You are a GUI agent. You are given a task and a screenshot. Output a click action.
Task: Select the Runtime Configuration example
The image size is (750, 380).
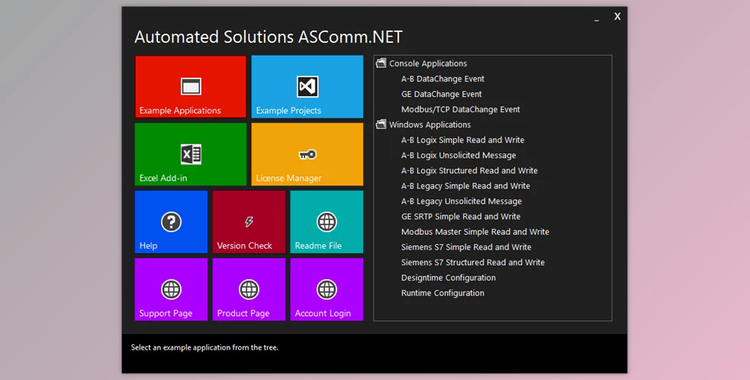click(x=442, y=293)
